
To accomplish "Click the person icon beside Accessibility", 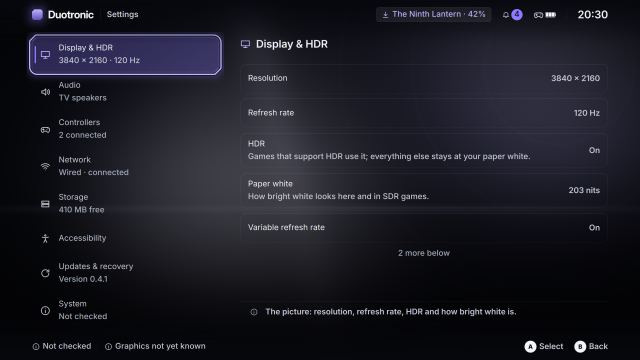I will point(45,238).
